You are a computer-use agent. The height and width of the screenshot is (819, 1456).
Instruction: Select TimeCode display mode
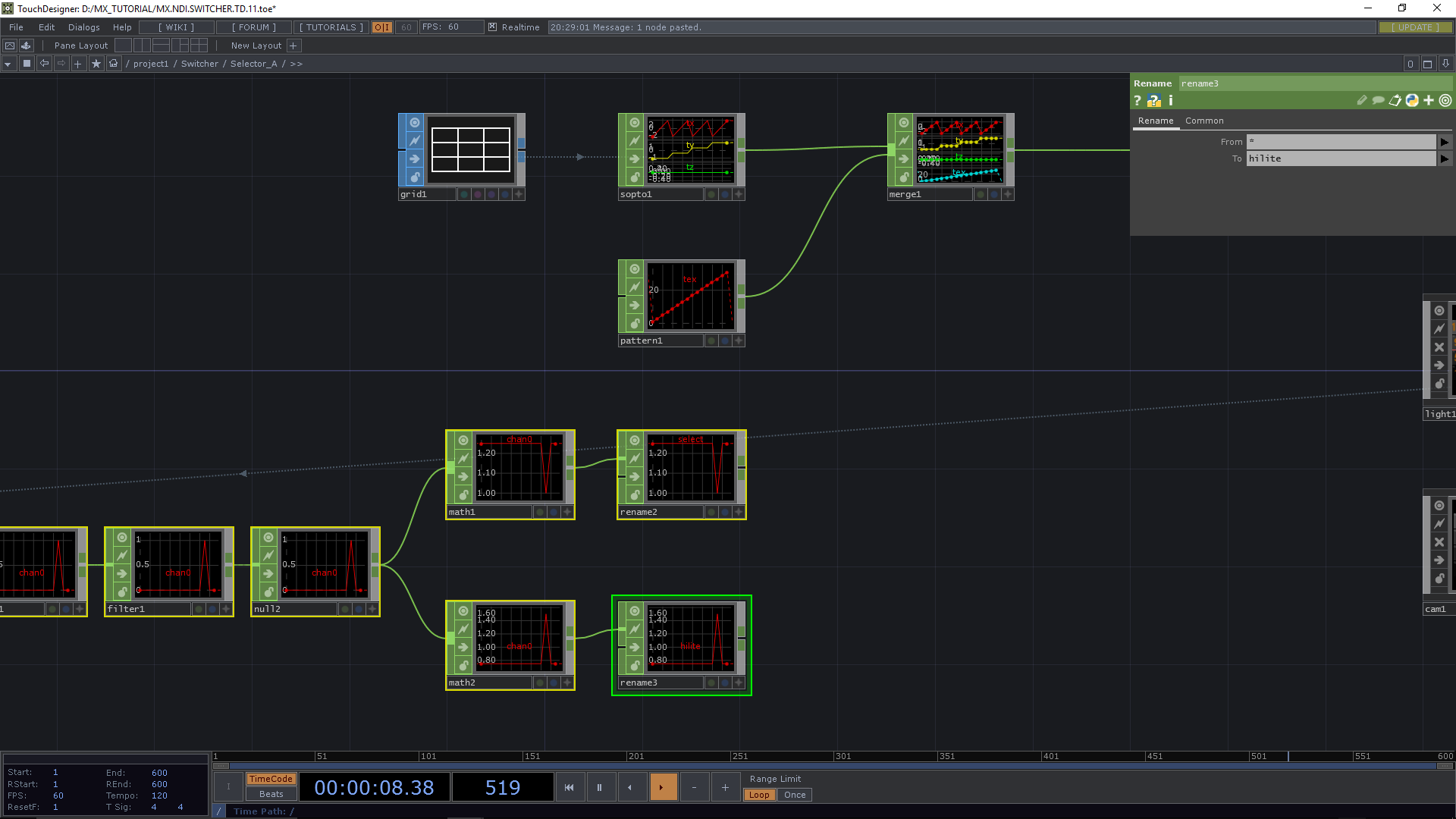click(x=271, y=779)
